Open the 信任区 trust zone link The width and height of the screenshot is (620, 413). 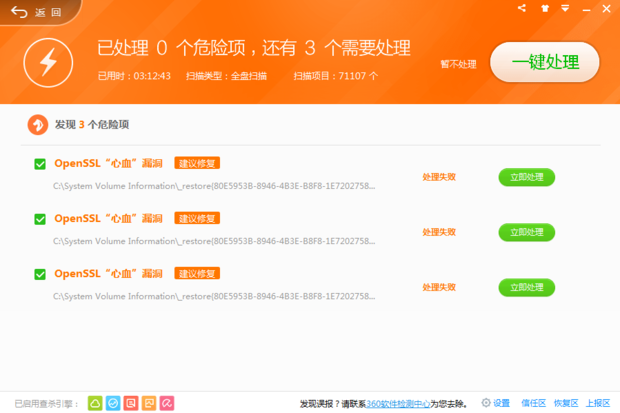pos(533,403)
